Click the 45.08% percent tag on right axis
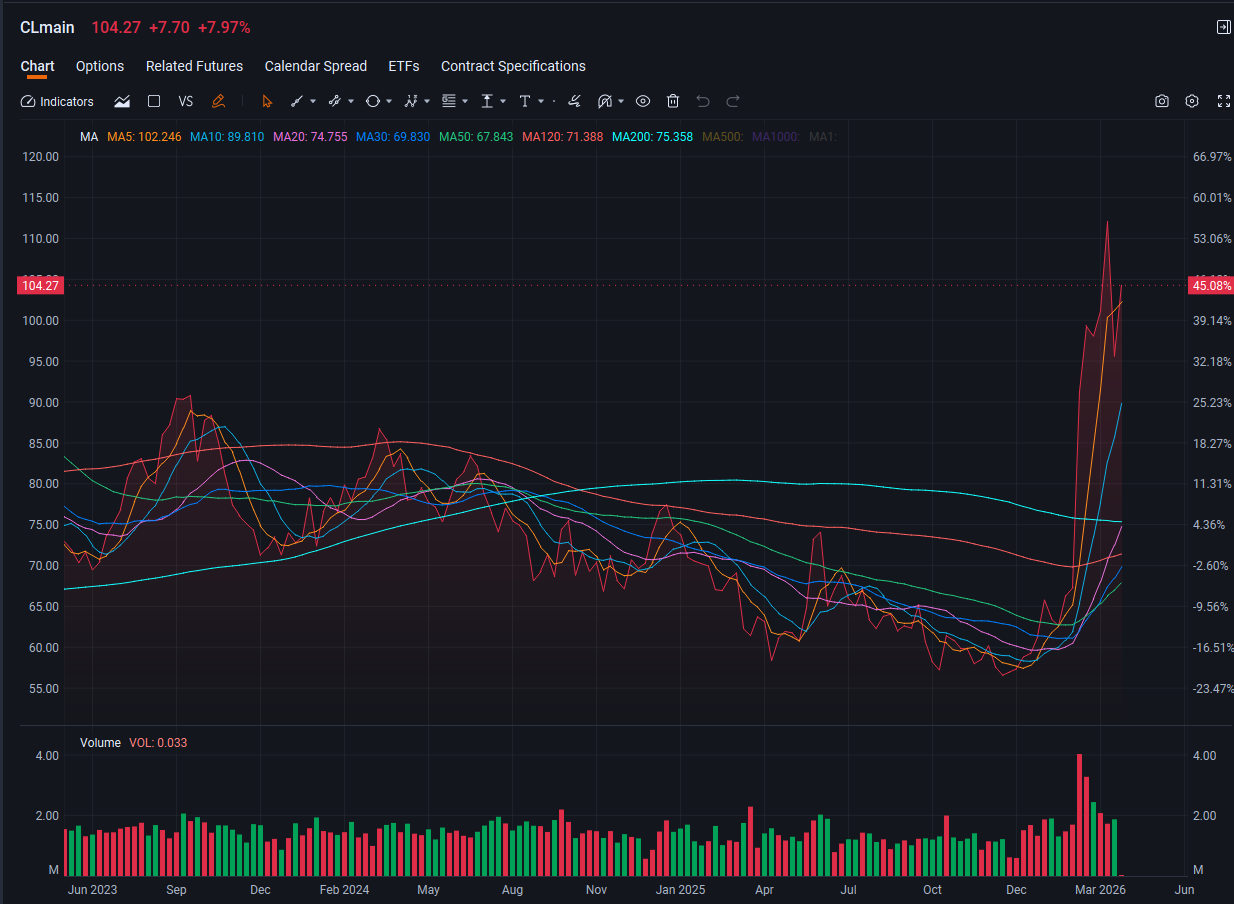This screenshot has width=1234, height=904. [x=1209, y=286]
